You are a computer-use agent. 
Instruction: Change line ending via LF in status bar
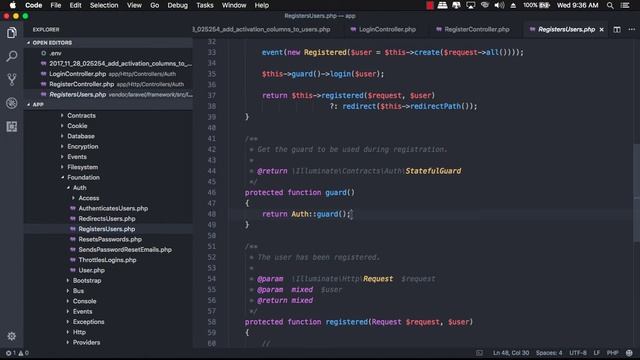597,353
